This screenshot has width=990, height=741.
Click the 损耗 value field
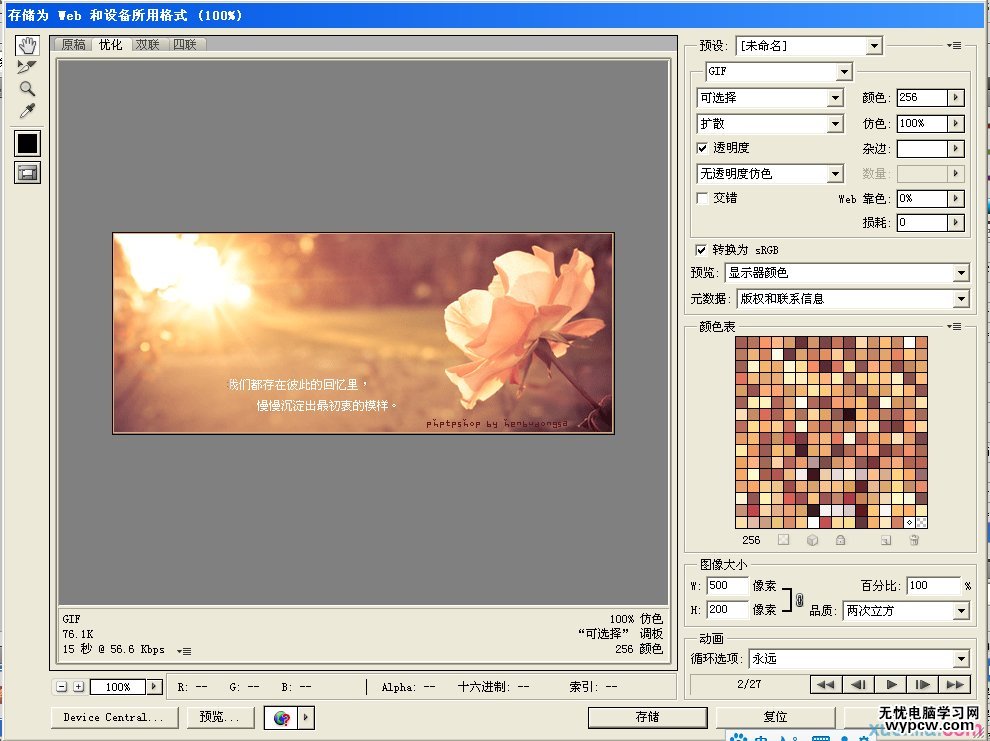click(x=922, y=223)
